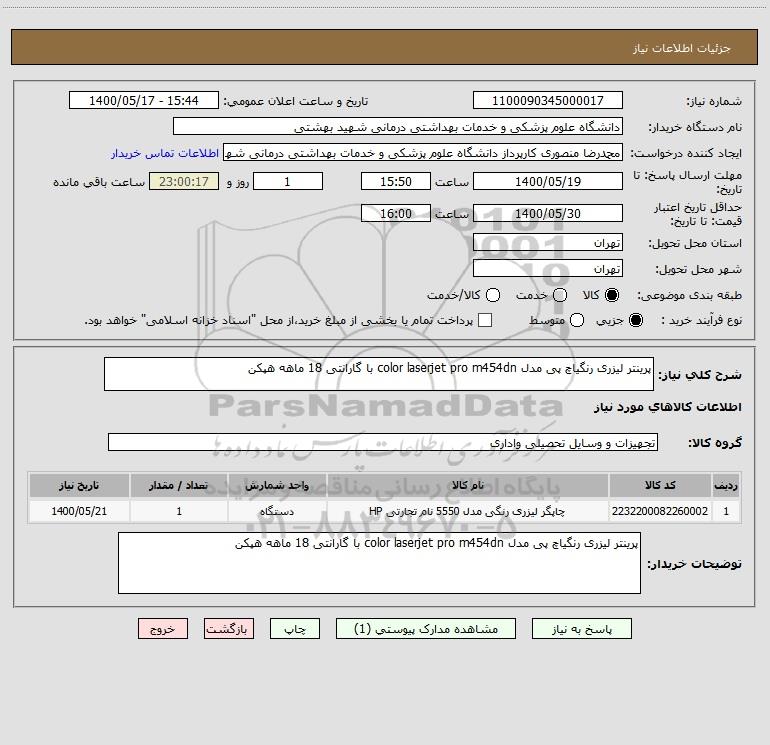This screenshot has width=770, height=745.
Task: Click the remaining time field 23:00:17
Action: 184,181
